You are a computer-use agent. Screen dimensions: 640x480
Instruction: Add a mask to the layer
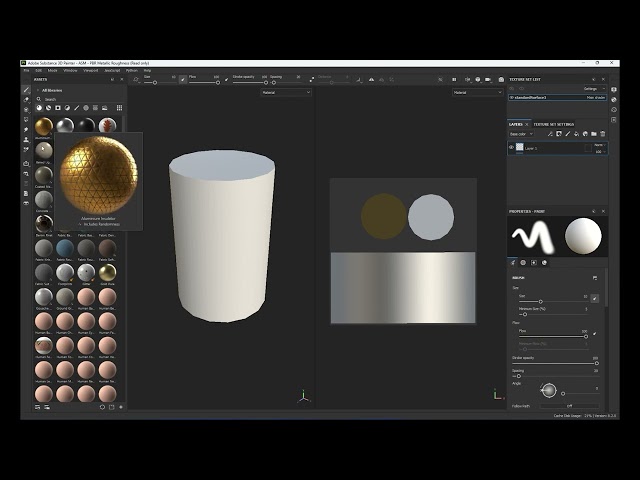pyautogui.click(x=559, y=134)
